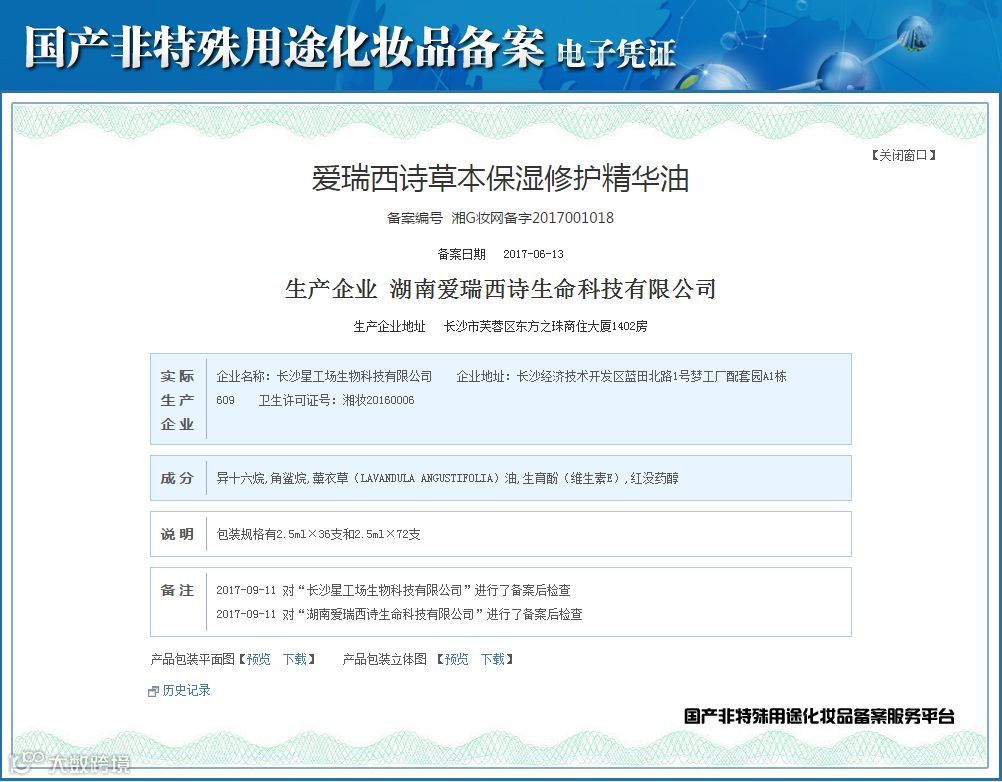This screenshot has width=1002, height=782.
Task: Click the manufacturer name 长沙星工场生物科技有限公司 after 企业名称
Action: [x=354, y=376]
